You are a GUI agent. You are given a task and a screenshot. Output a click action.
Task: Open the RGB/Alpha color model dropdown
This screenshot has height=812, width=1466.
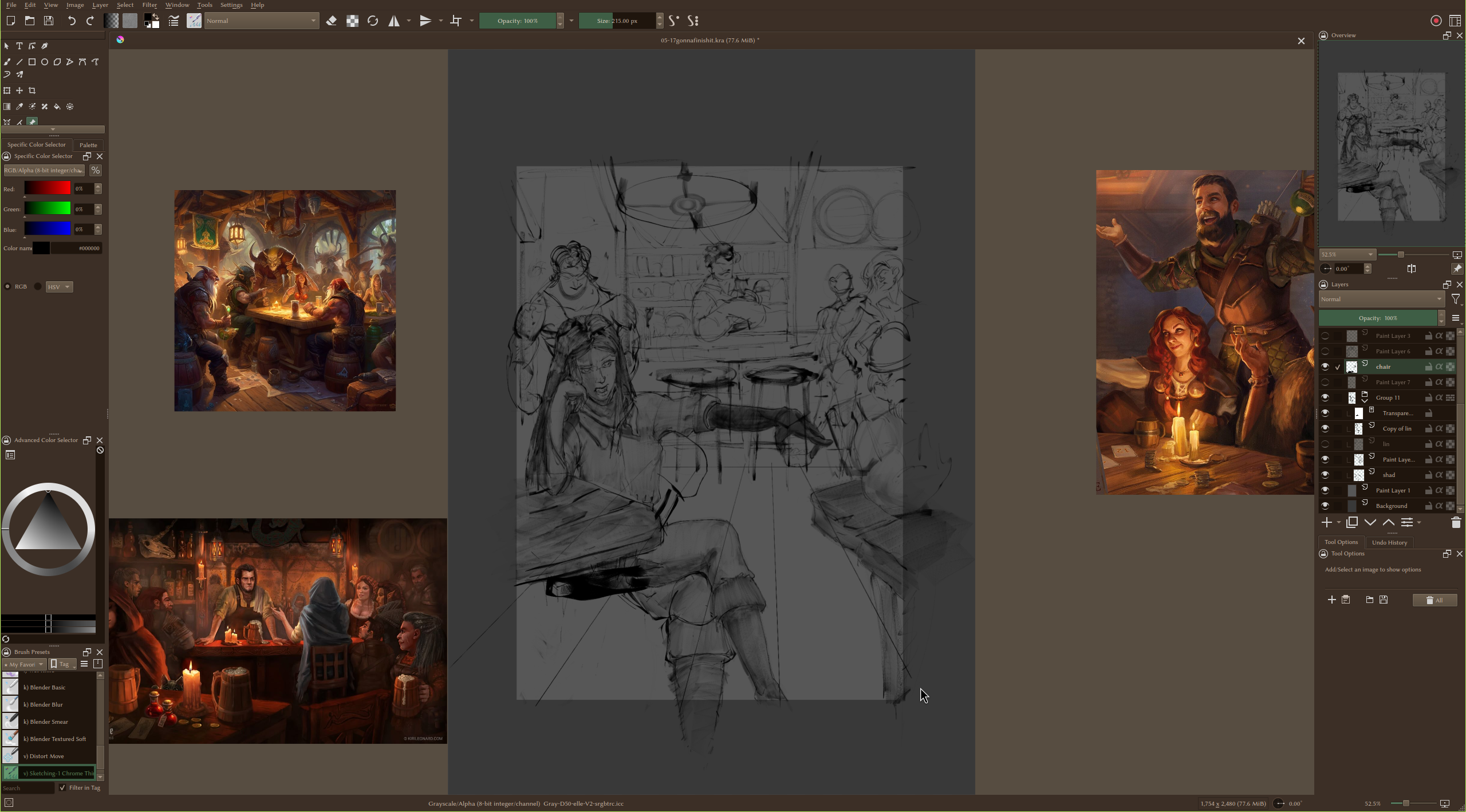pyautogui.click(x=44, y=170)
